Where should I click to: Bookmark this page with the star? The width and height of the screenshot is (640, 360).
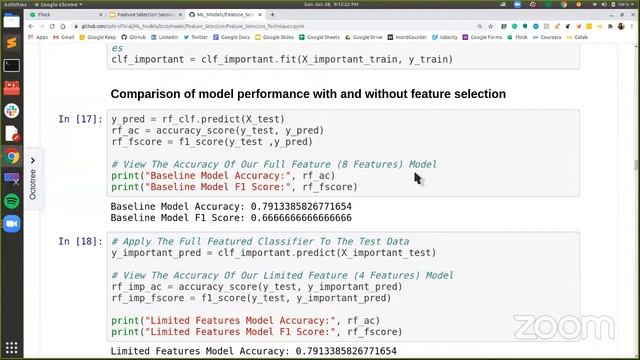click(491, 26)
